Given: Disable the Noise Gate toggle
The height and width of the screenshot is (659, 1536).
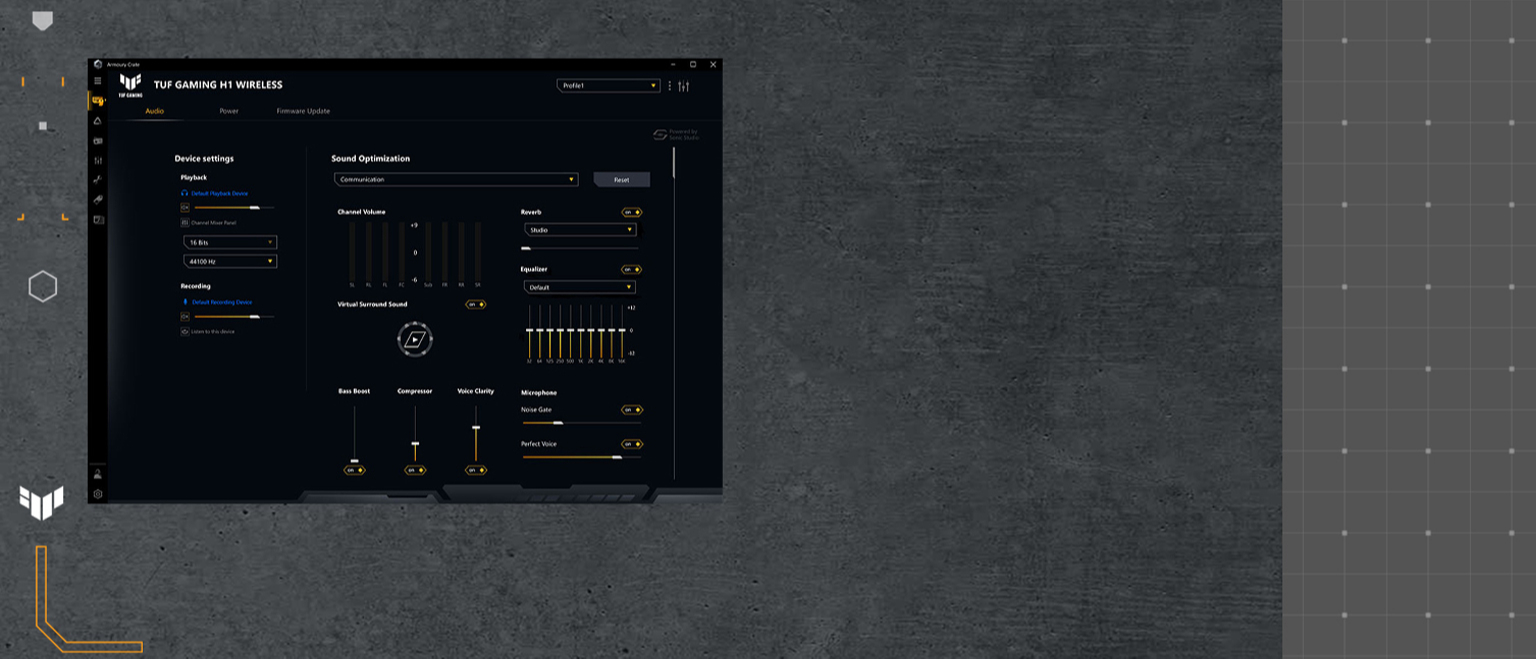Looking at the screenshot, I should (x=631, y=410).
